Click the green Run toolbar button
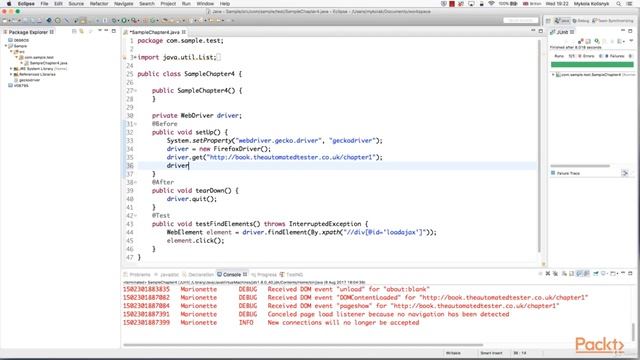The height and width of the screenshot is (360, 640). click(x=124, y=20)
